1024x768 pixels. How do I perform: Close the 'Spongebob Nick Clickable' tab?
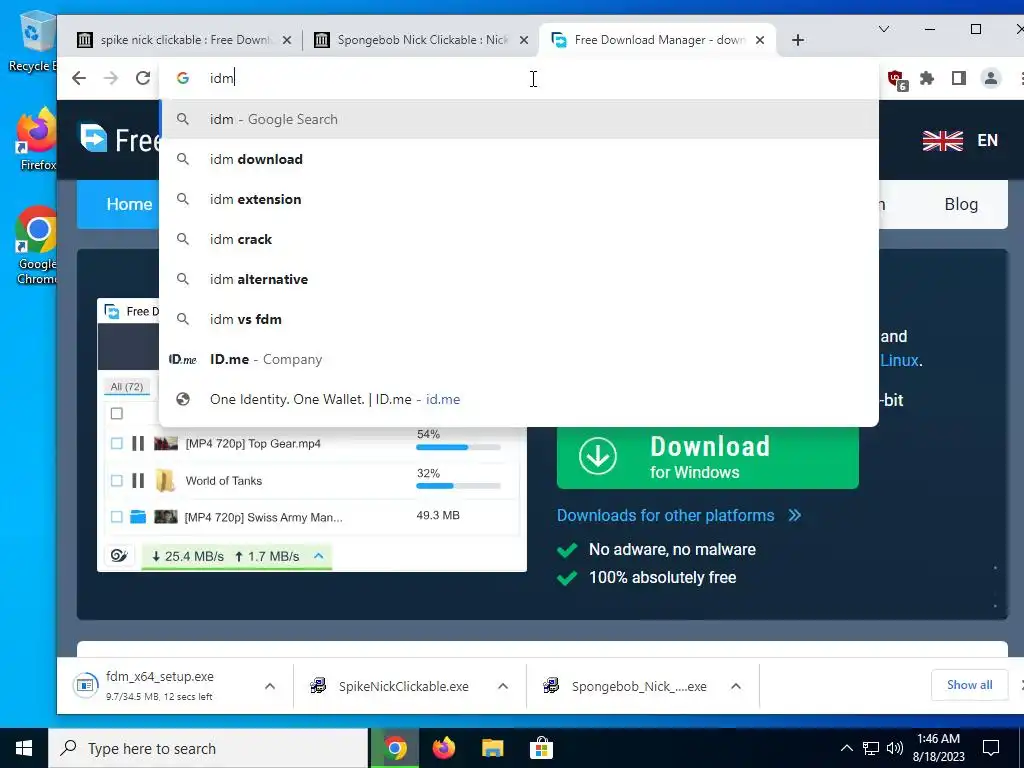click(x=524, y=40)
